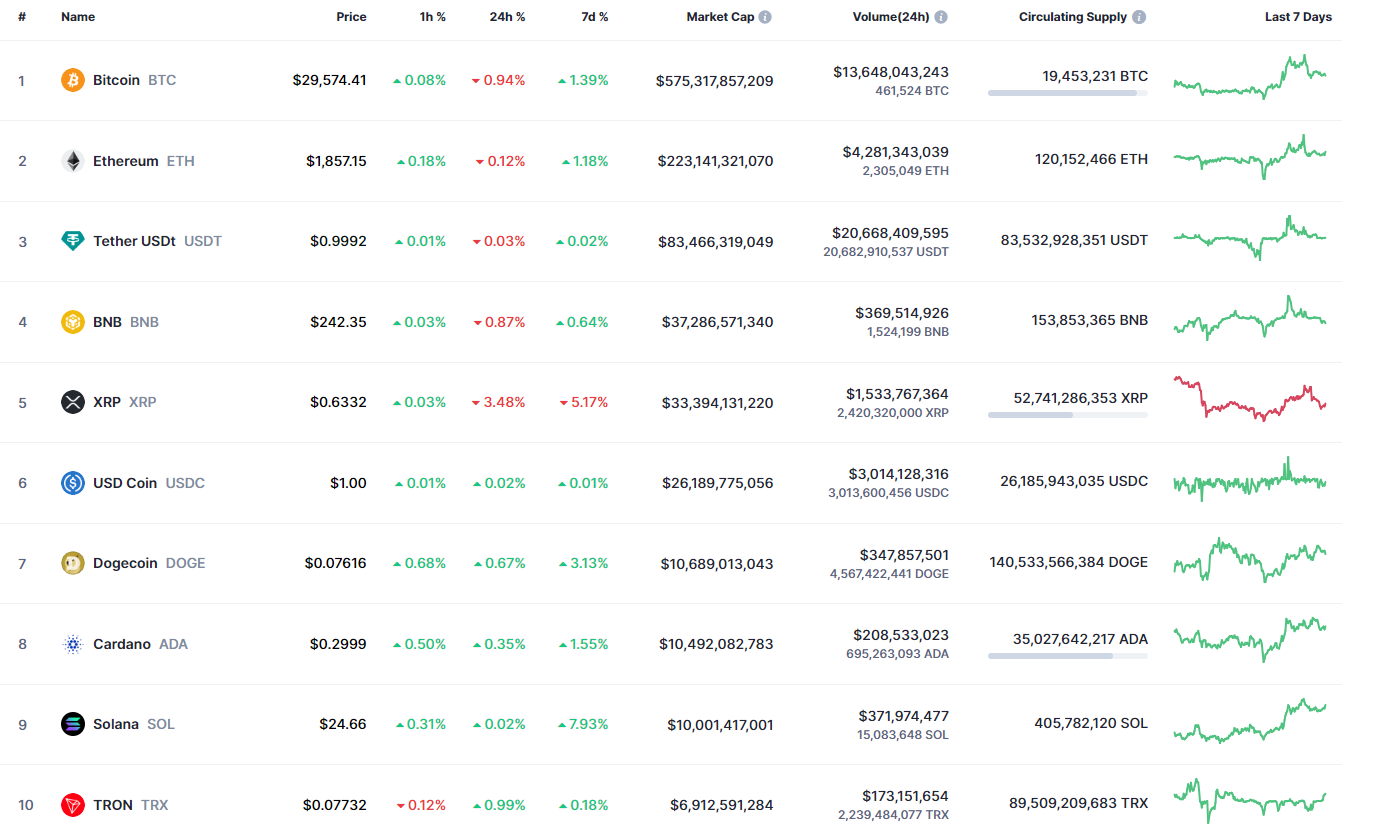1375x838 pixels.
Task: Open Solana's 7-day sparkline chart
Action: 1251,724
